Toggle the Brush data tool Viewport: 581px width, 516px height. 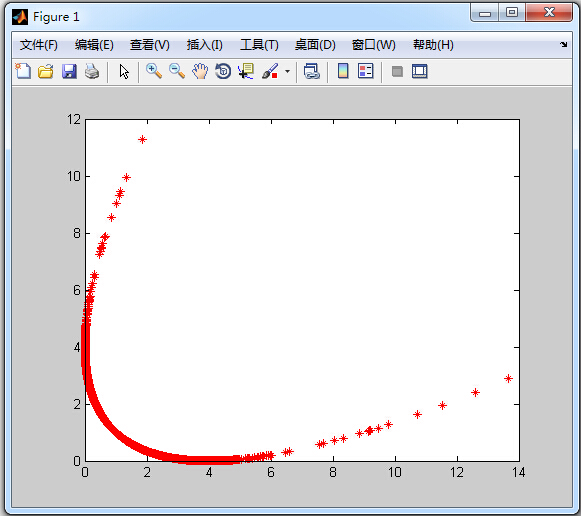pyautogui.click(x=270, y=71)
